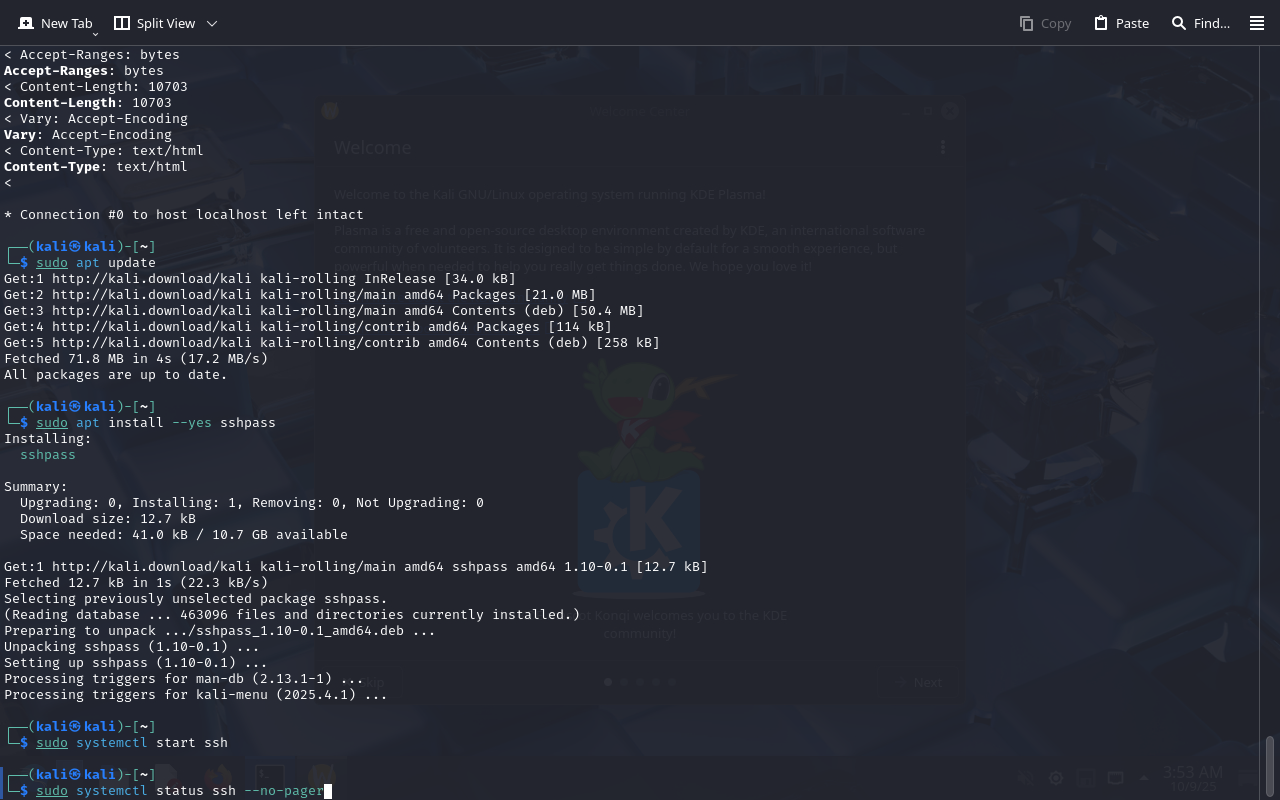Click the New Tab icon

pos(26,23)
